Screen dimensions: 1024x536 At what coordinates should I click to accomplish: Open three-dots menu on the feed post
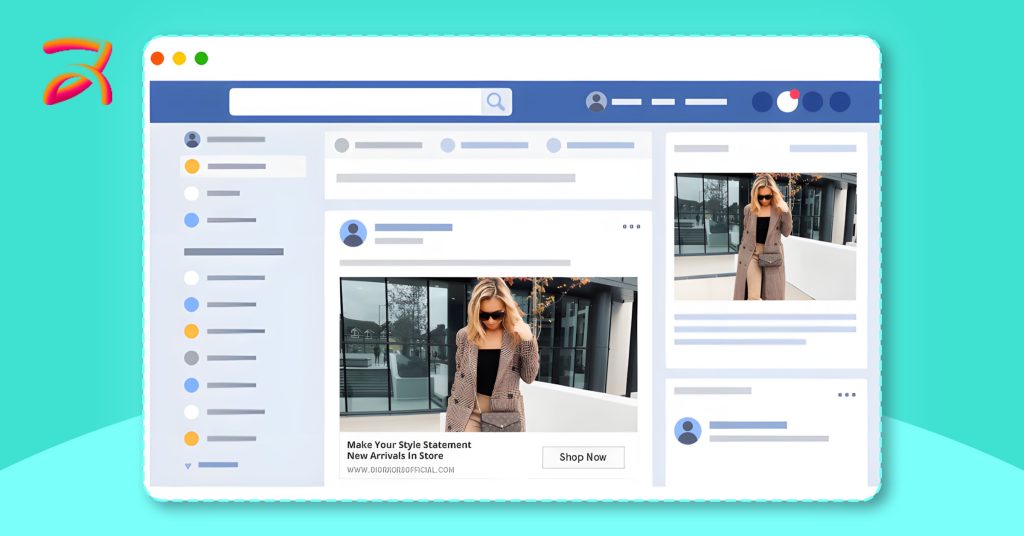click(x=632, y=227)
